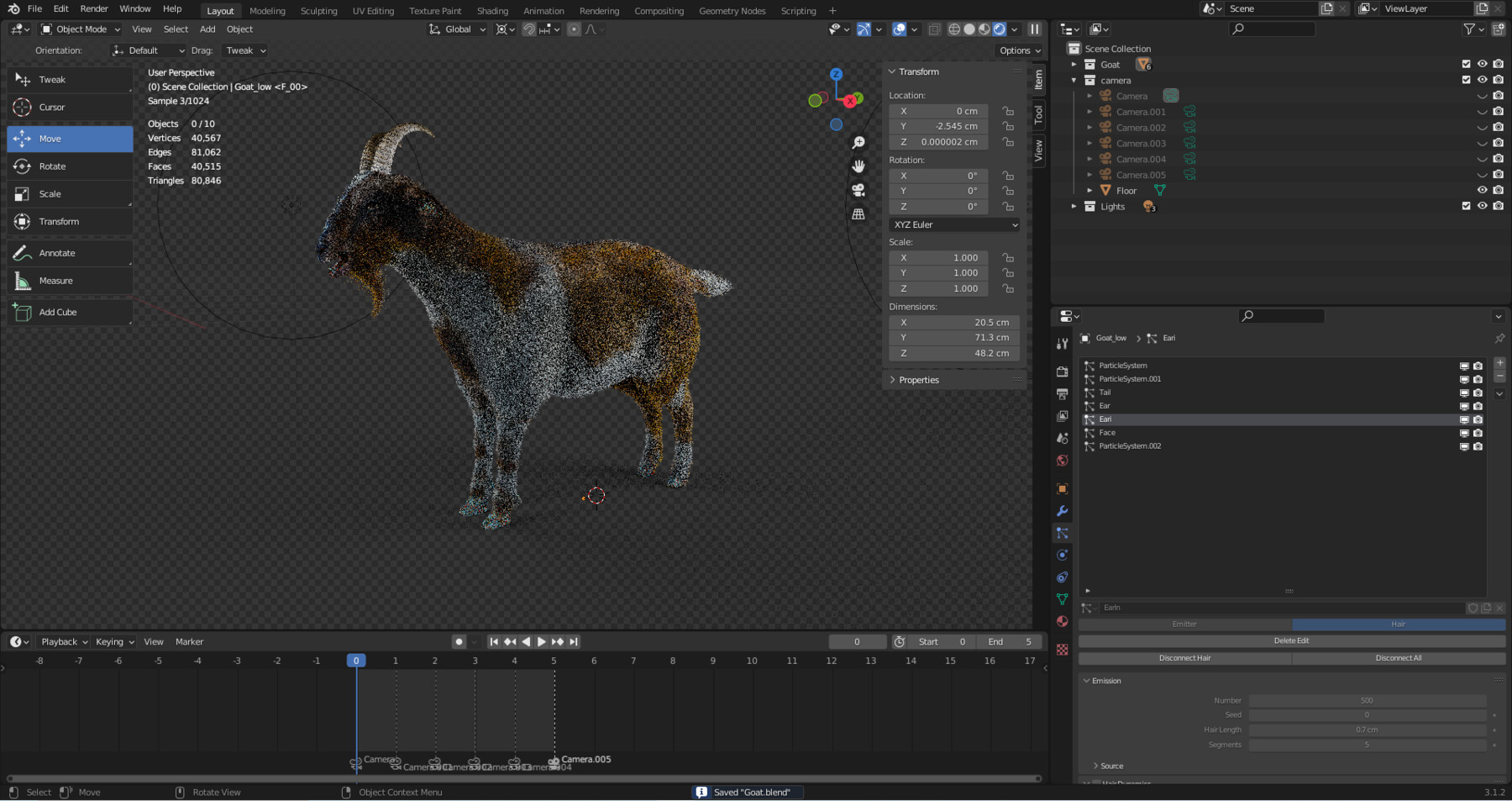Screen dimensions: 1512x801
Task: Click the viewport zoom magnifier icon
Action: (858, 142)
